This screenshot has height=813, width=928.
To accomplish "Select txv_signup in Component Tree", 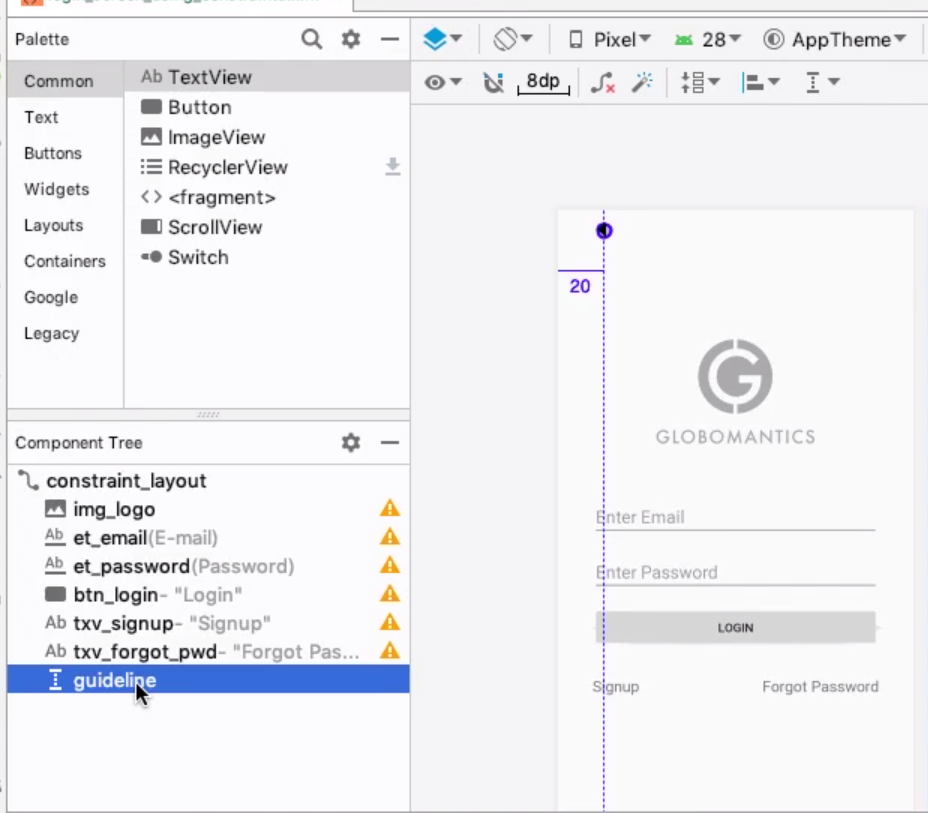I will point(208,623).
